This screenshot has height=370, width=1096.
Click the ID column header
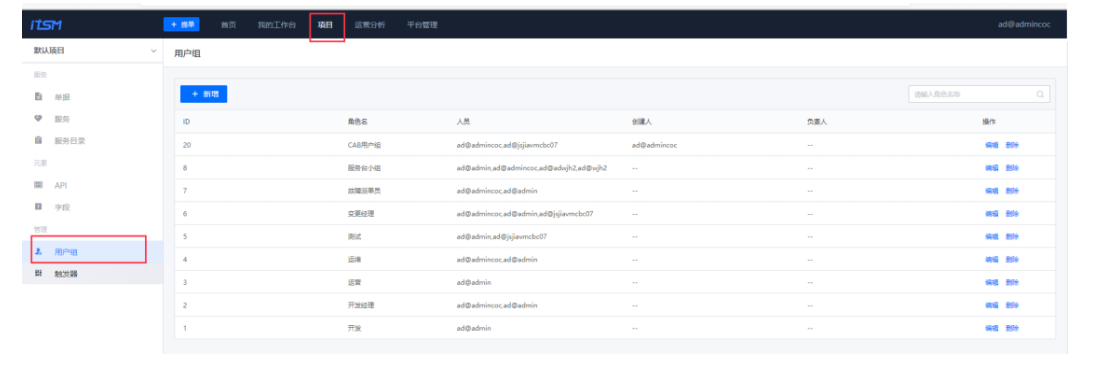pyautogui.click(x=187, y=122)
